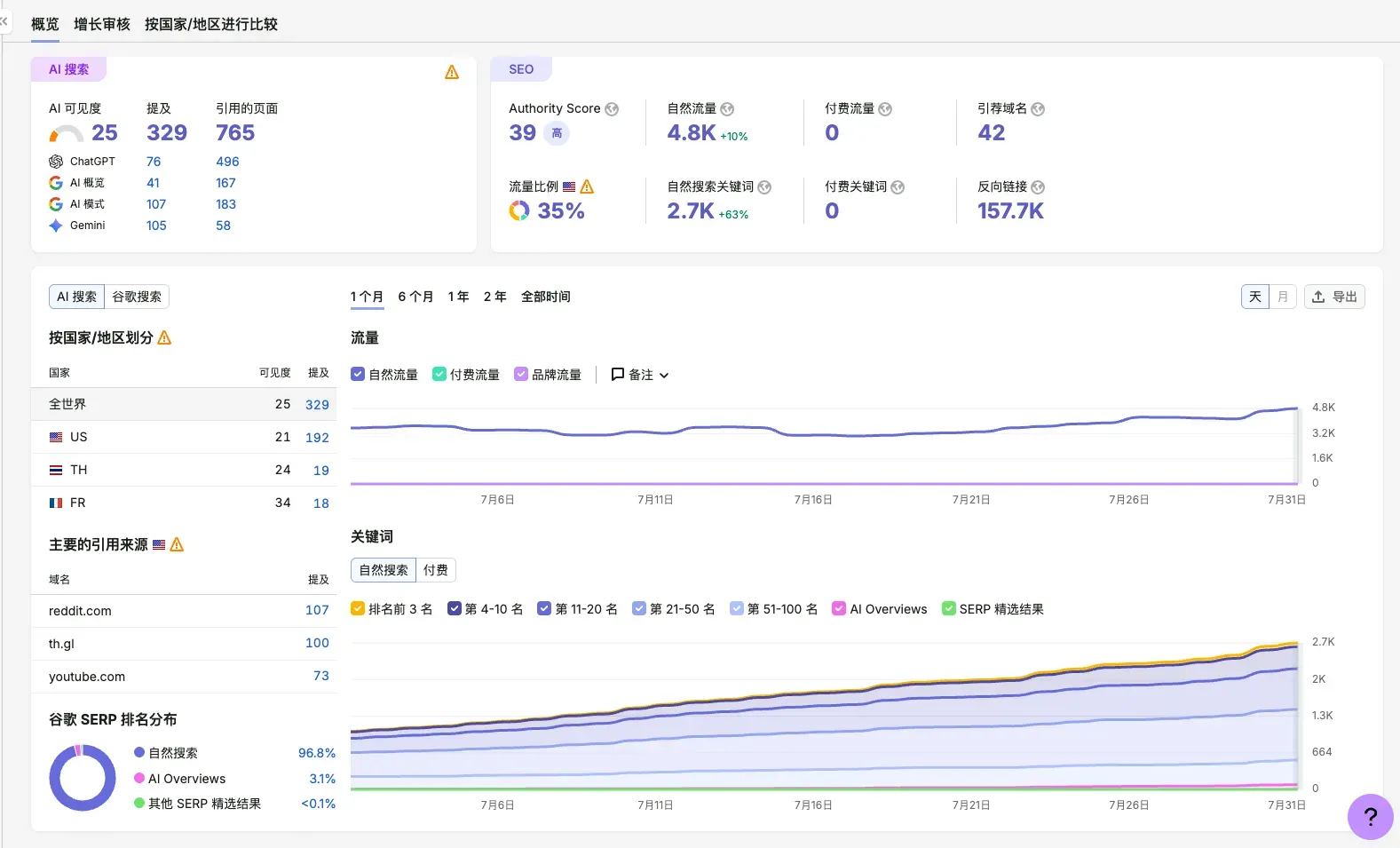Switch chart granularity to 天
Viewport: 1400px width, 848px height.
click(x=1255, y=297)
